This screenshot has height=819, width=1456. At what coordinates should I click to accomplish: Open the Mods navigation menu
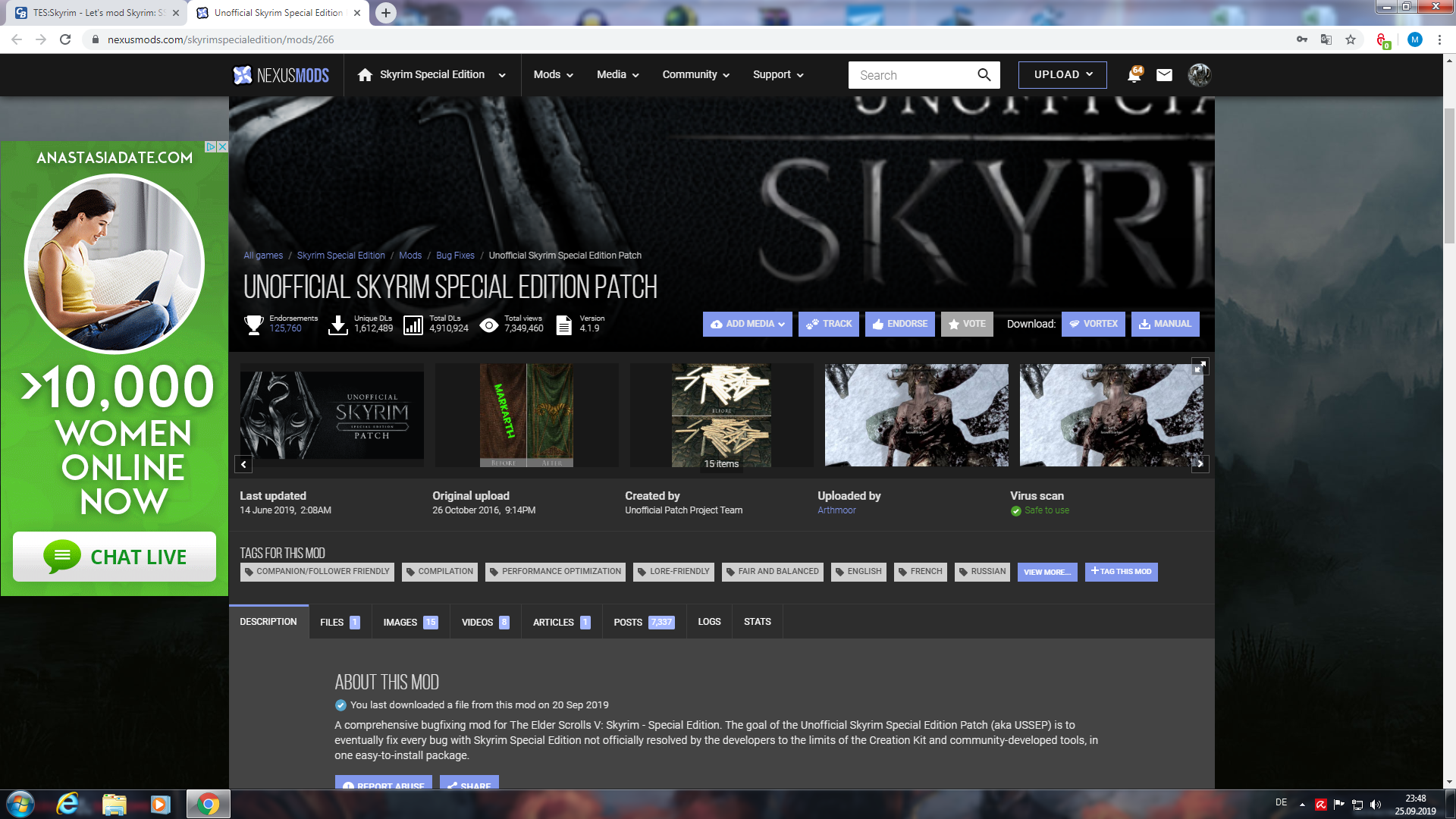pyautogui.click(x=553, y=75)
